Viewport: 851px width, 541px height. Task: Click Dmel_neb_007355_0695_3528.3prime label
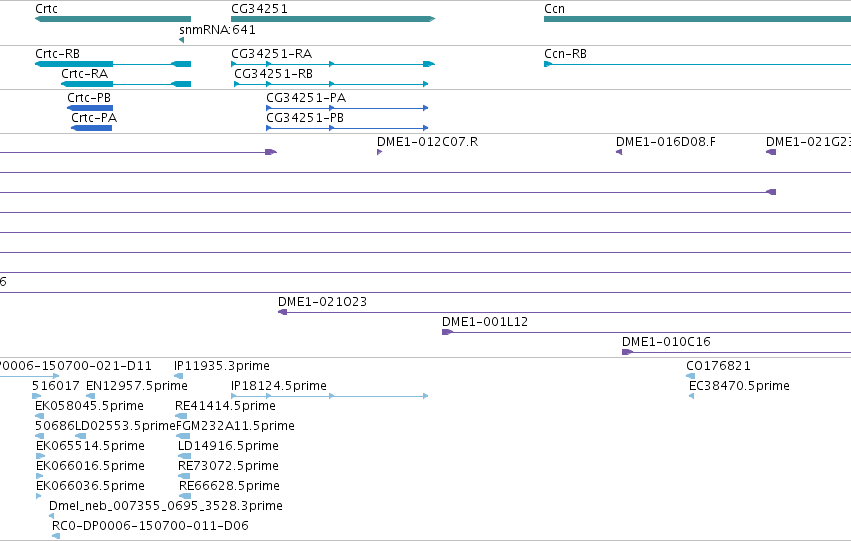click(166, 506)
